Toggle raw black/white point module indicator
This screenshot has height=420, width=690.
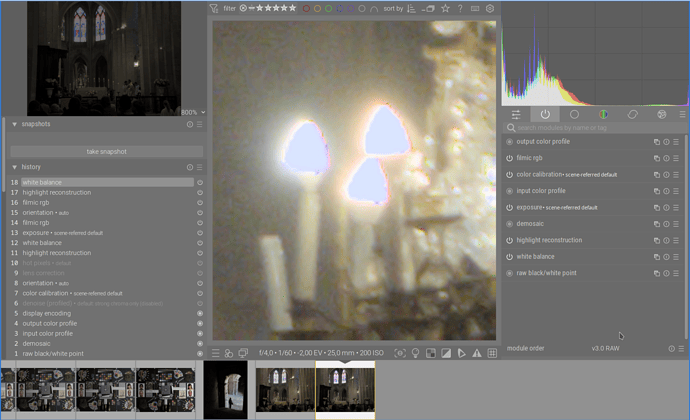click(509, 273)
